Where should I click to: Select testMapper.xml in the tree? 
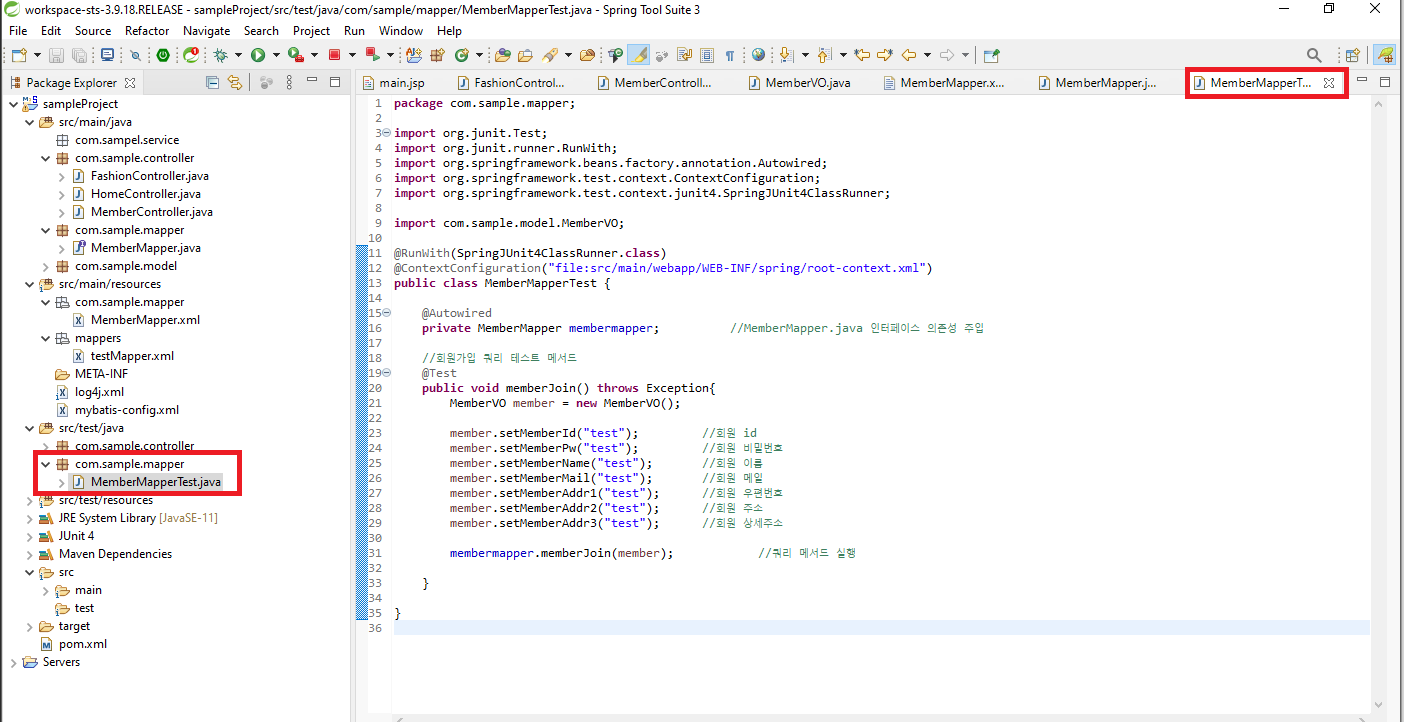(x=132, y=356)
